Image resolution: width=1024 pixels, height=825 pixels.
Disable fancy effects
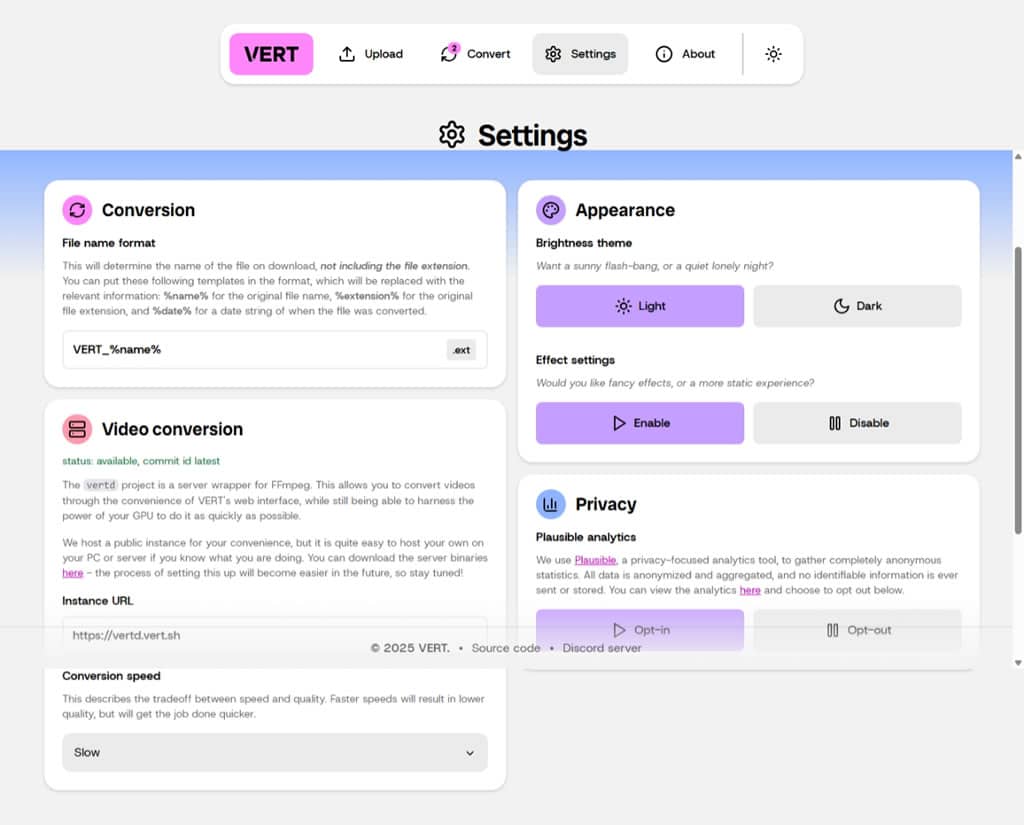pyautogui.click(x=857, y=423)
